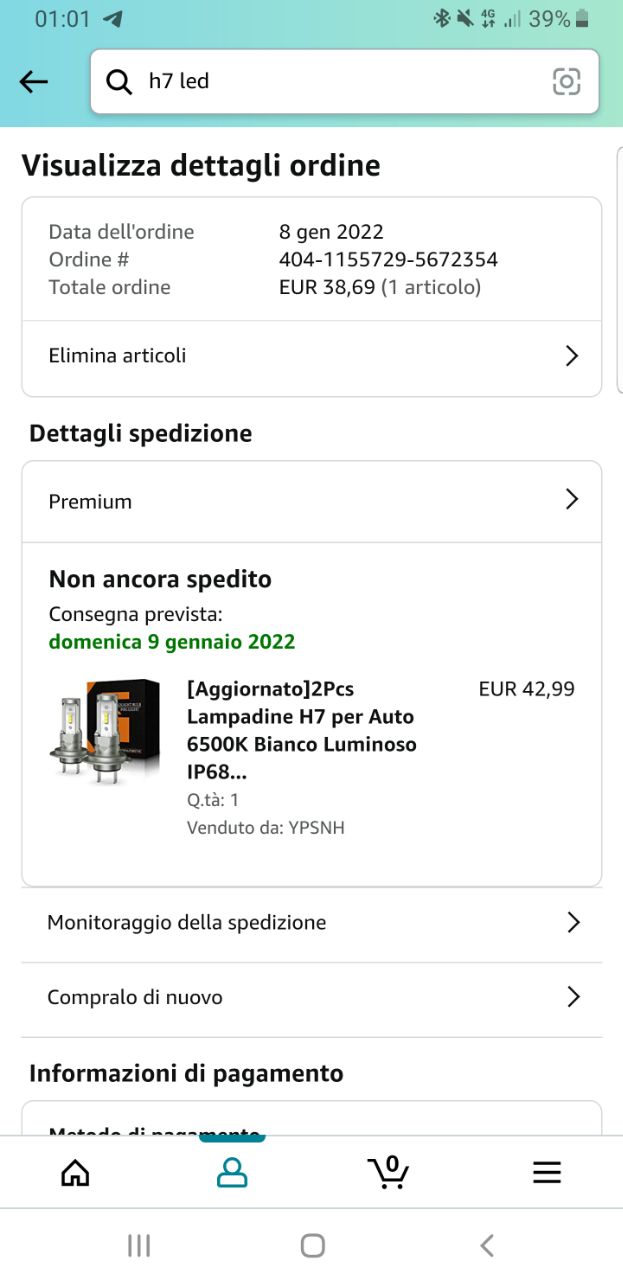Viewport: 623px width, 1280px height.
Task: Open the H7 LED bulbs product thumbnail
Action: click(106, 732)
